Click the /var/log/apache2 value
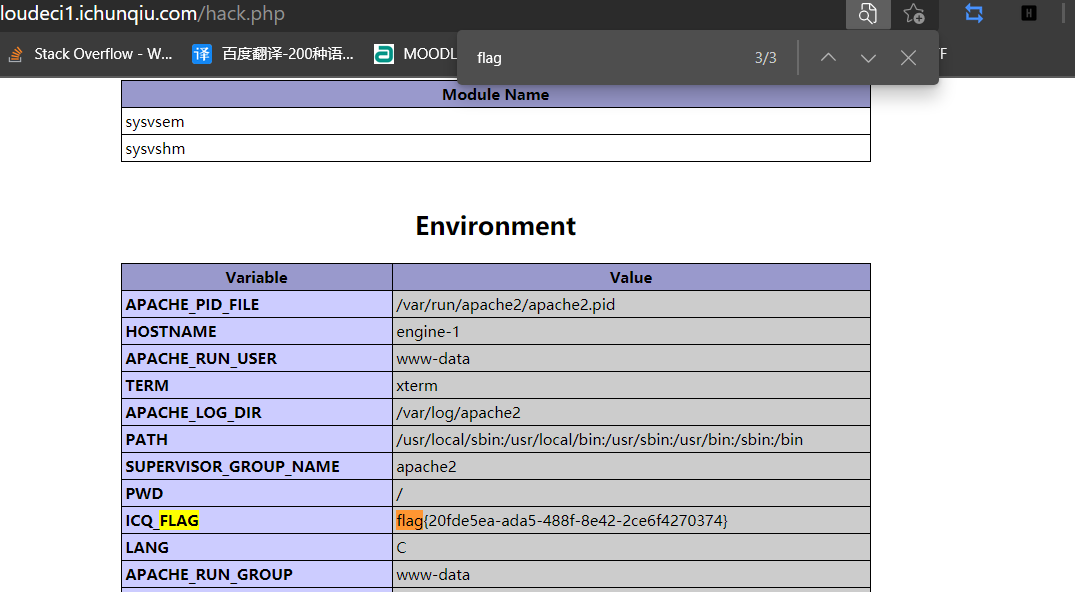The image size is (1075, 592). [458, 412]
